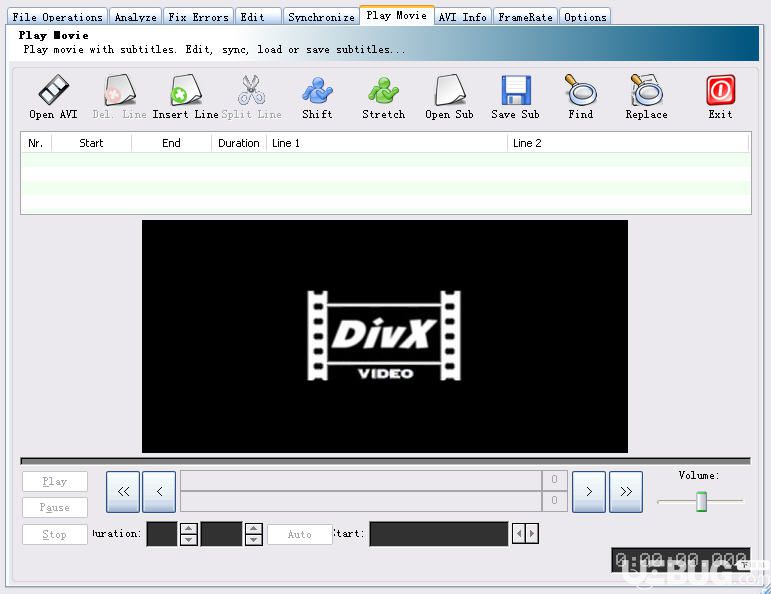The image size is (771, 594).
Task: Open the FrameRate tab
Action: pyautogui.click(x=525, y=17)
